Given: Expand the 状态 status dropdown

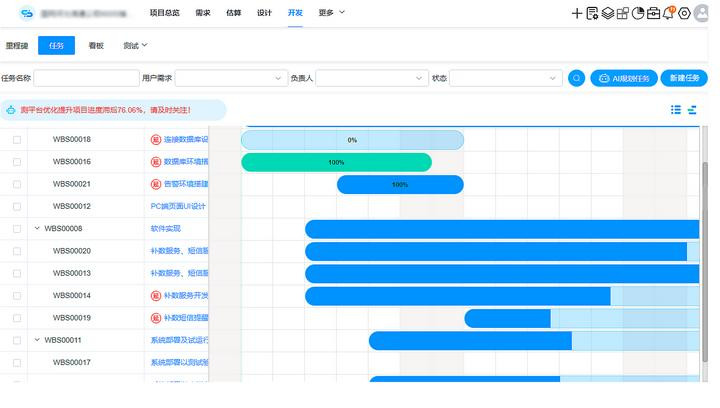Looking at the screenshot, I should point(505,78).
